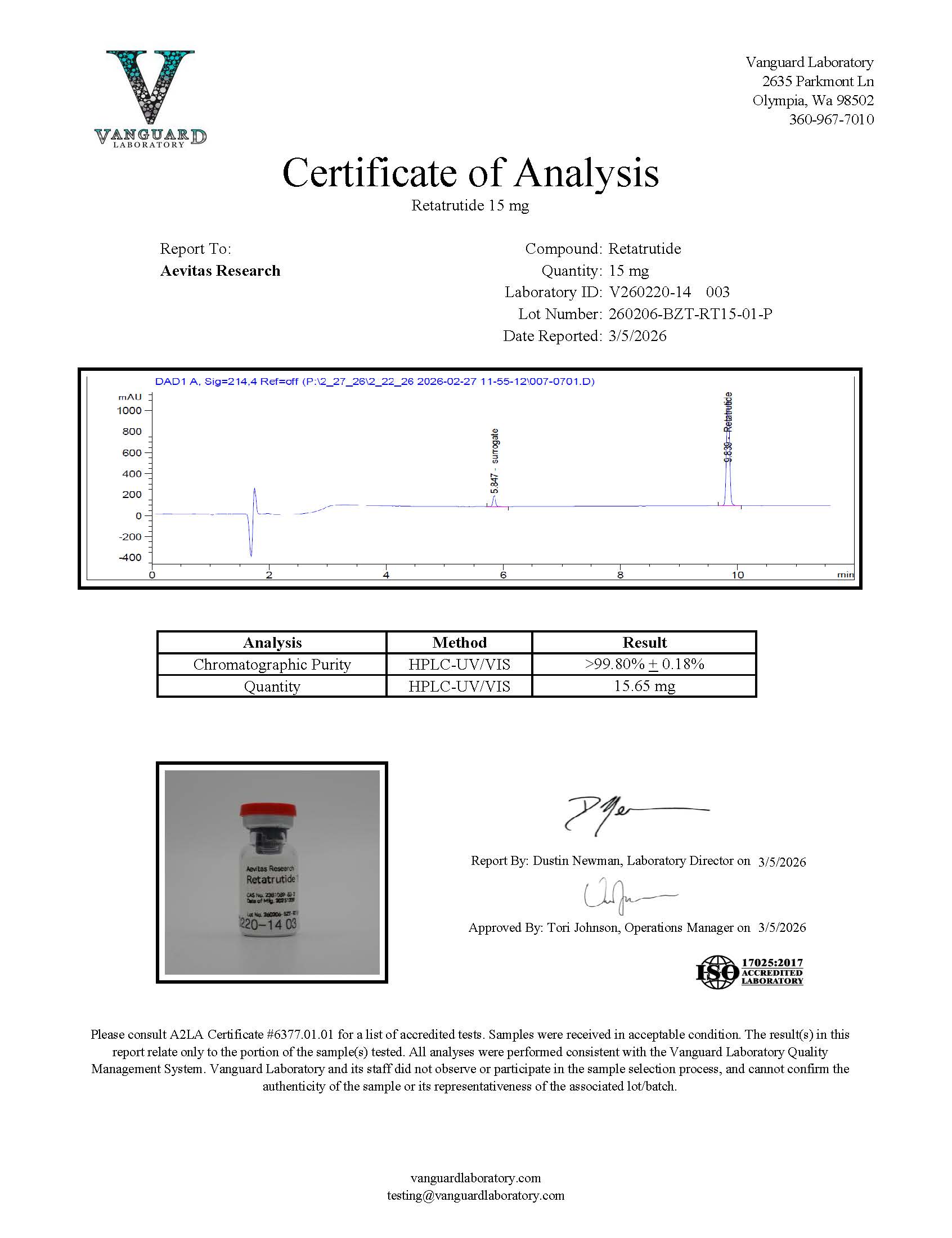This screenshot has width=952, height=1238.
Task: Click the Method column header
Action: coord(459,642)
